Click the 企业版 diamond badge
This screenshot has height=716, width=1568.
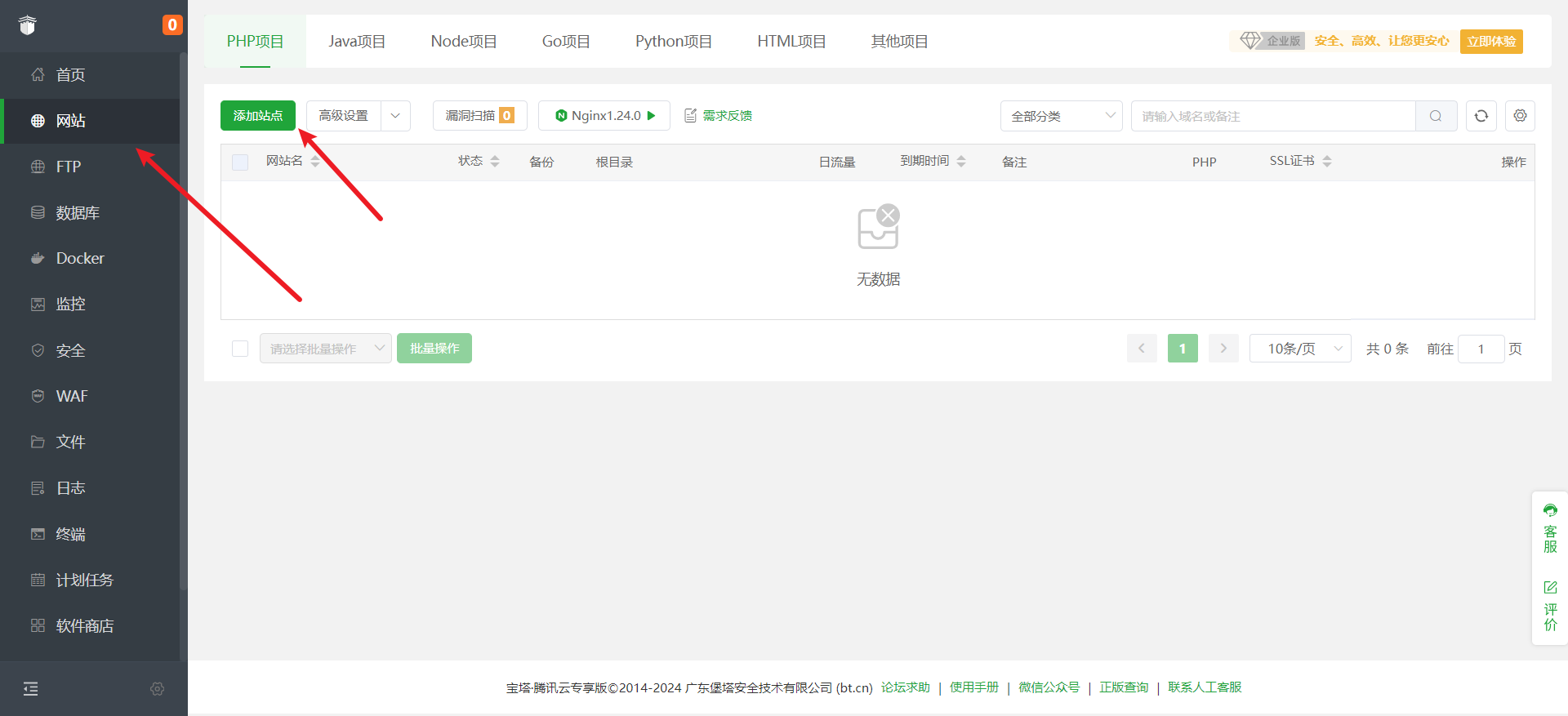point(1272,41)
